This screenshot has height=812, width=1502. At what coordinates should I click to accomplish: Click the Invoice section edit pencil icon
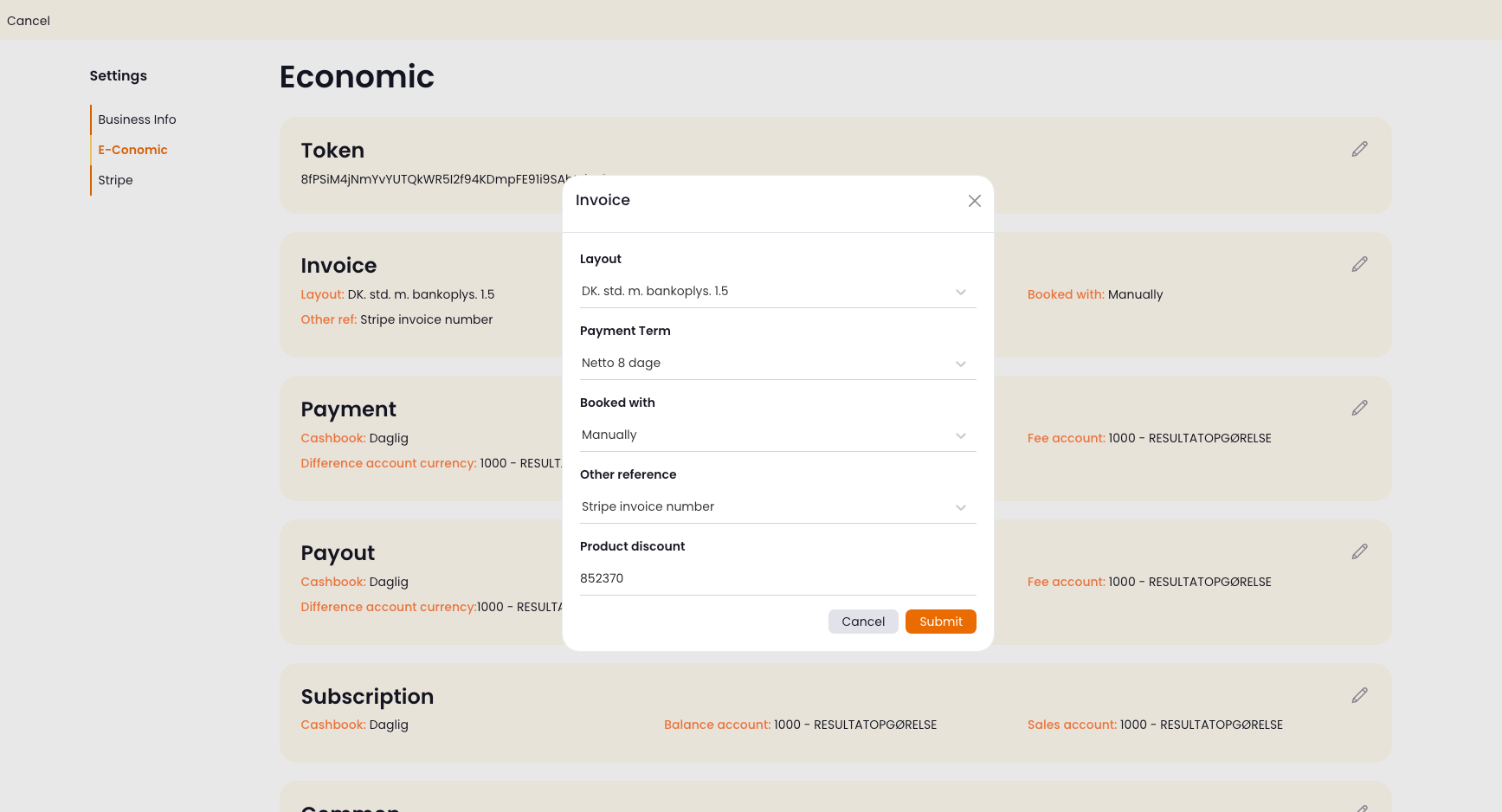[x=1359, y=264]
